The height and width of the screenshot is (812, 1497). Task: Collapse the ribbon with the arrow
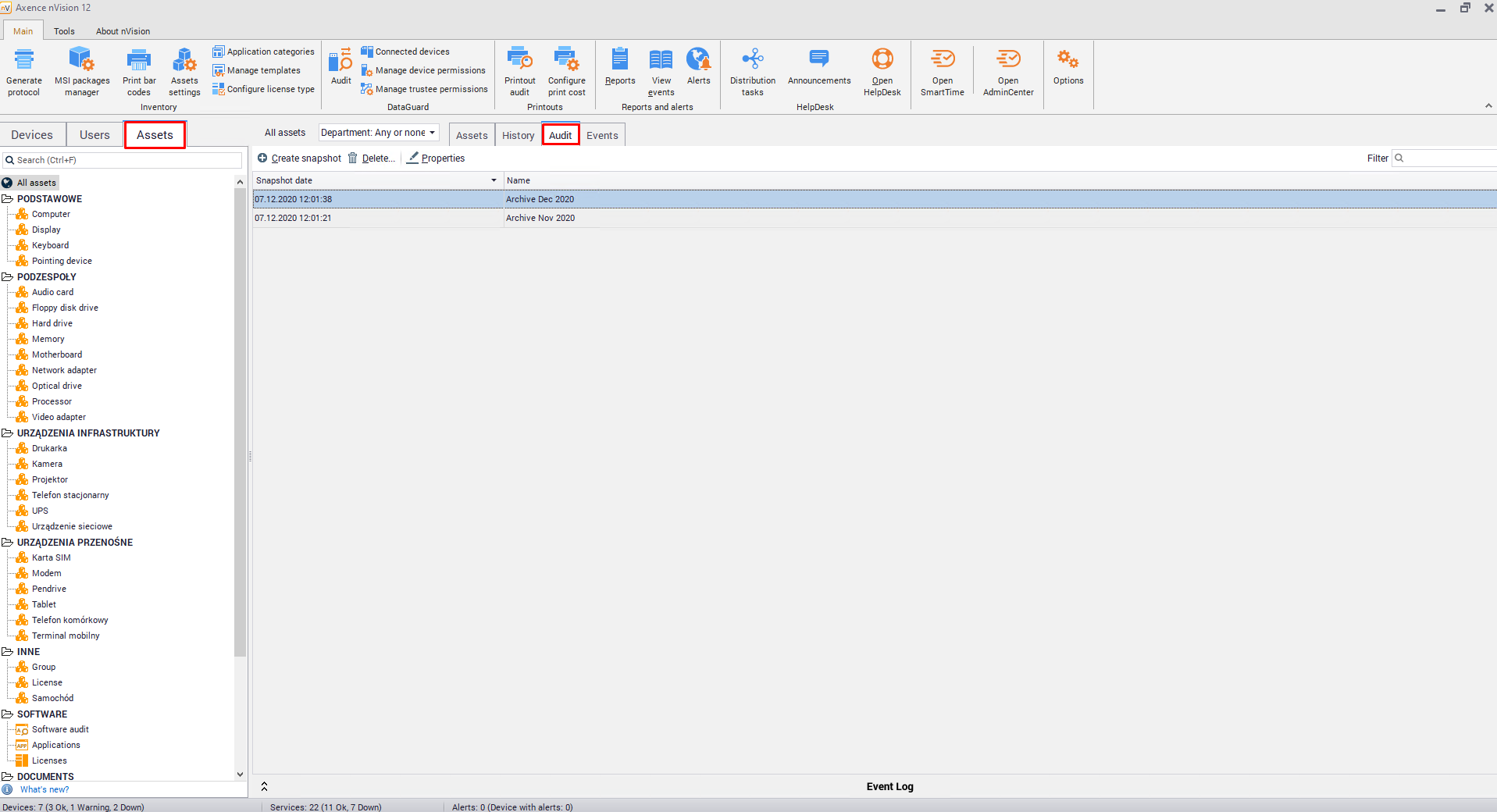click(x=1488, y=106)
